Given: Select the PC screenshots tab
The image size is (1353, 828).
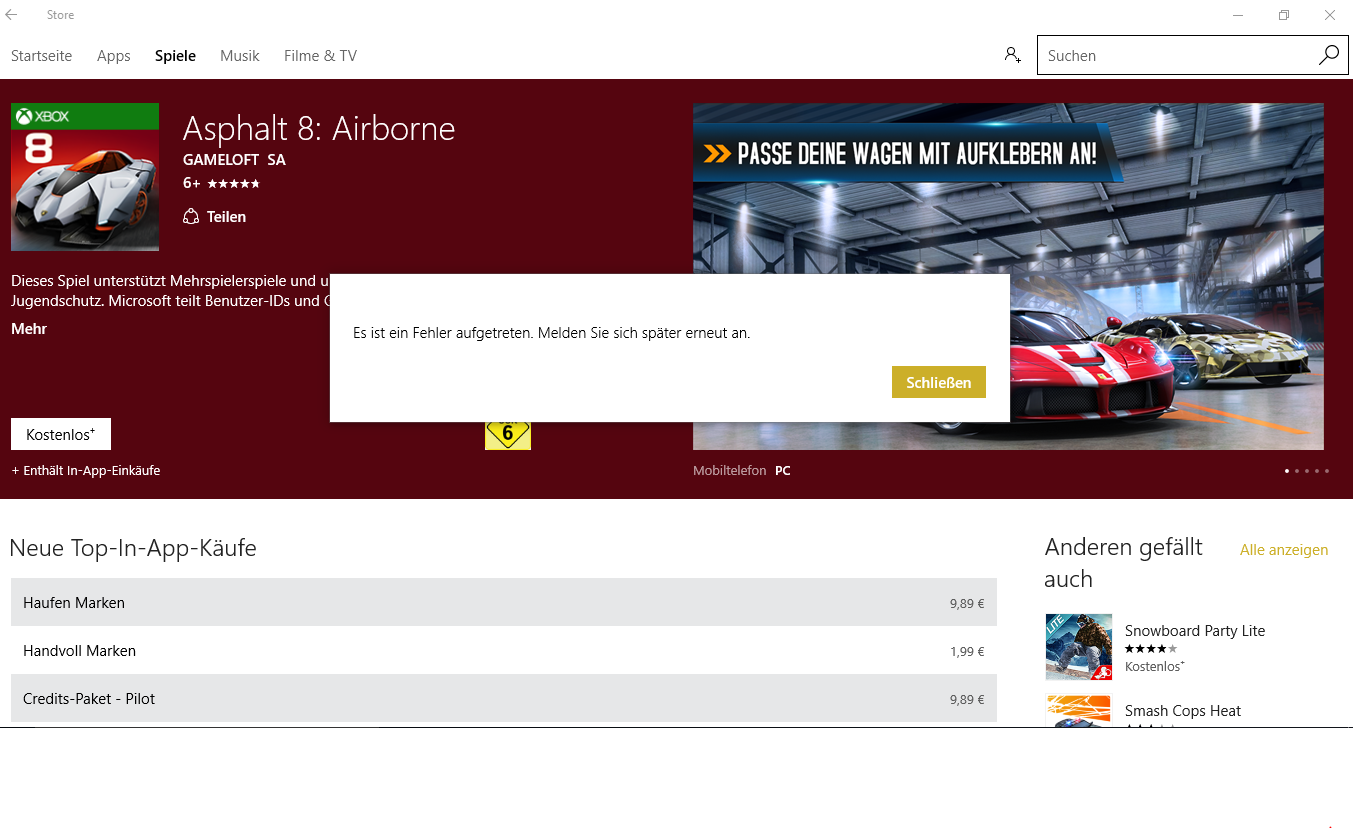Looking at the screenshot, I should [x=783, y=470].
